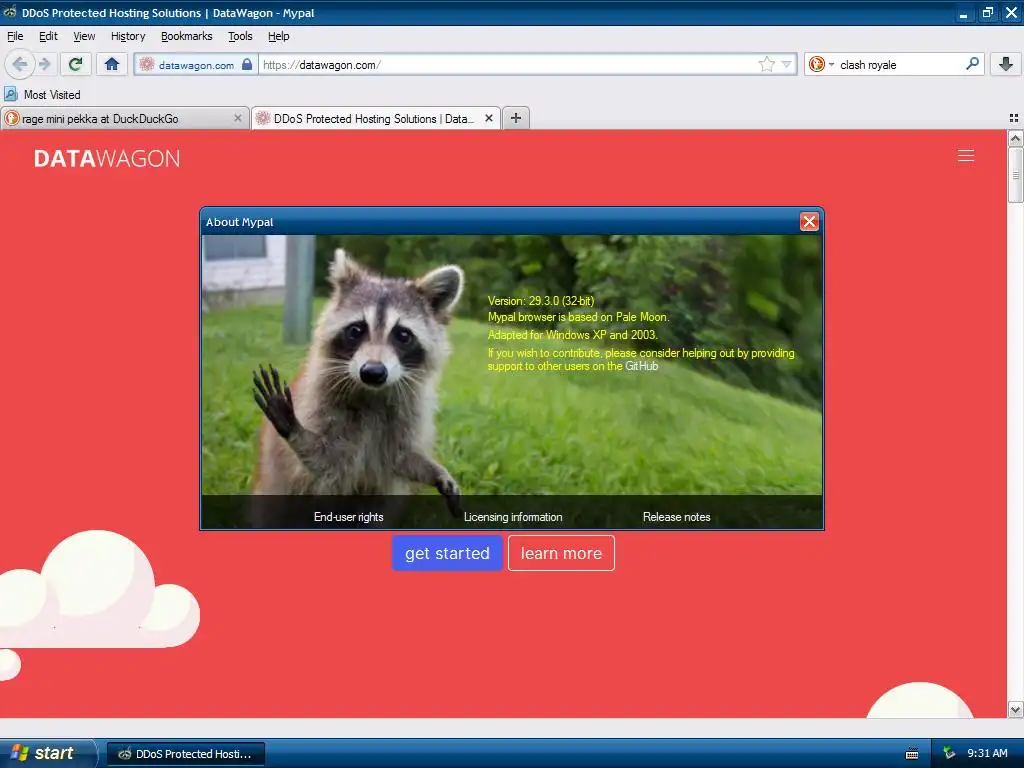This screenshot has height=768, width=1024.
Task: Open the Help menu
Action: point(278,36)
